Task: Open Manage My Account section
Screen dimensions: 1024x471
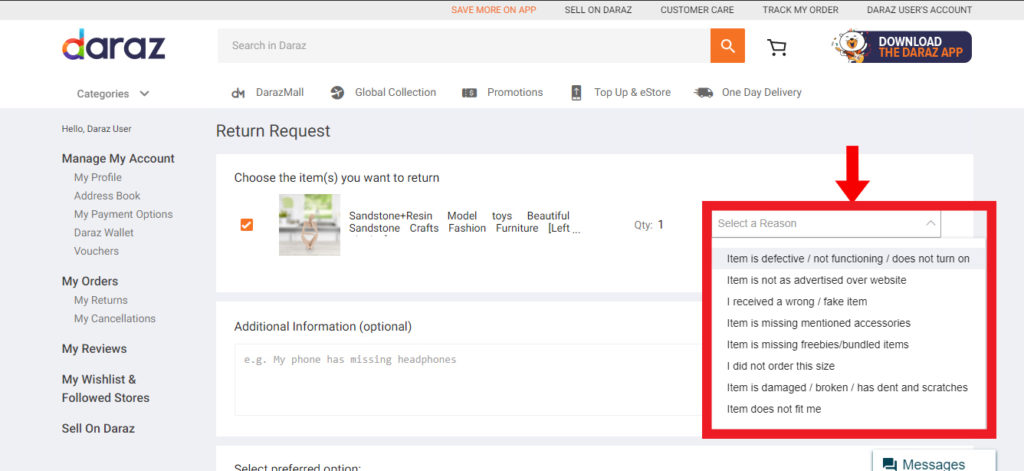Action: pos(118,159)
